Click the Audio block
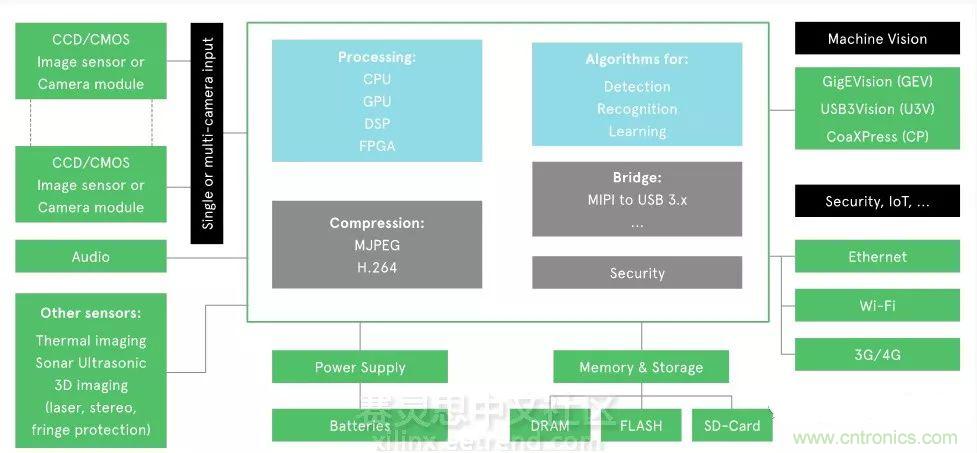 click(91, 257)
